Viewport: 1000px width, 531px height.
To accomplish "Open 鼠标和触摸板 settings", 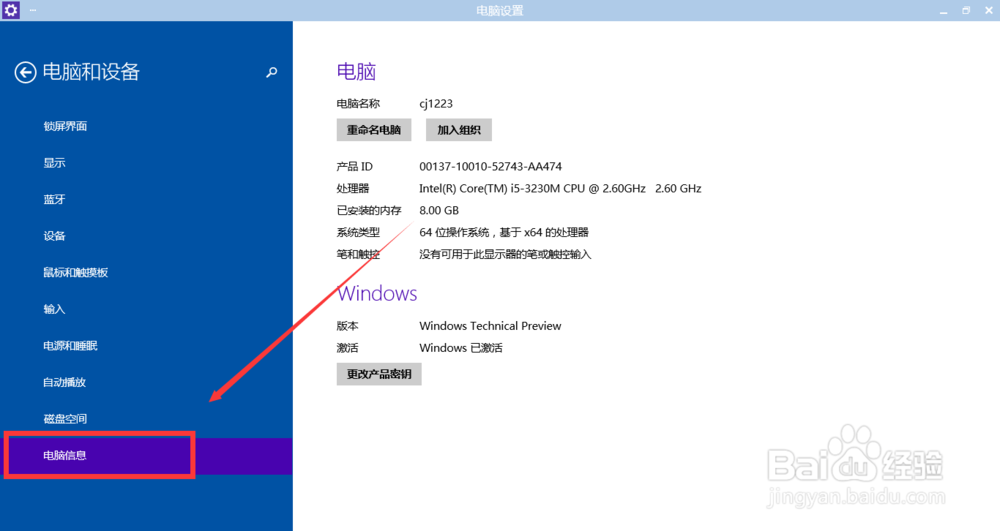I will (x=75, y=273).
